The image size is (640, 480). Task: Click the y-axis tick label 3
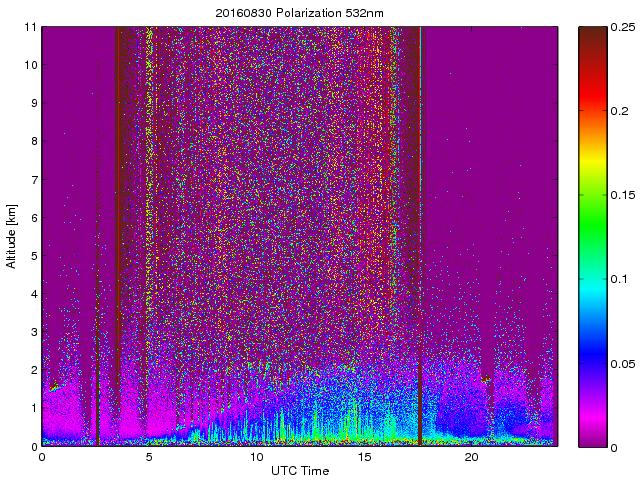33,332
